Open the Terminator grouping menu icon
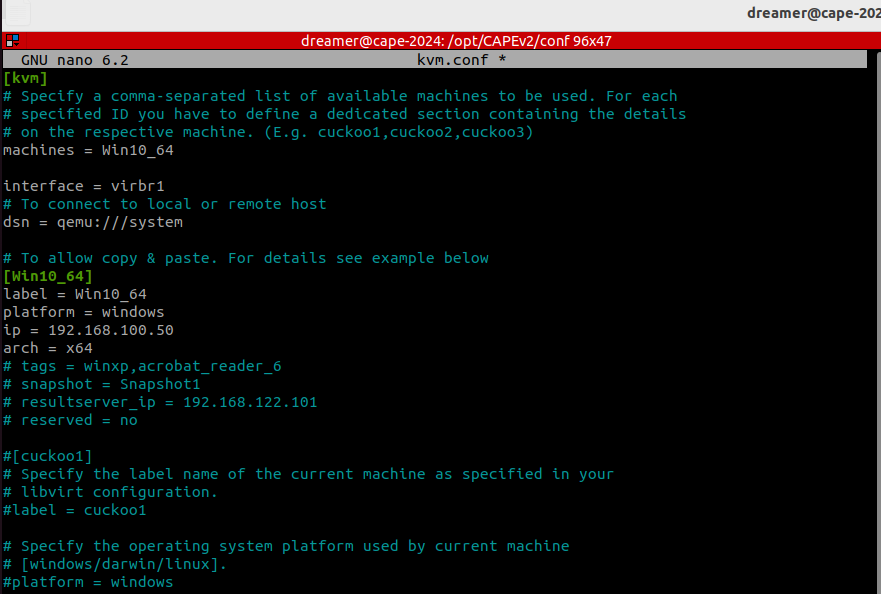Viewport: 881px width, 594px height. pos(12,40)
